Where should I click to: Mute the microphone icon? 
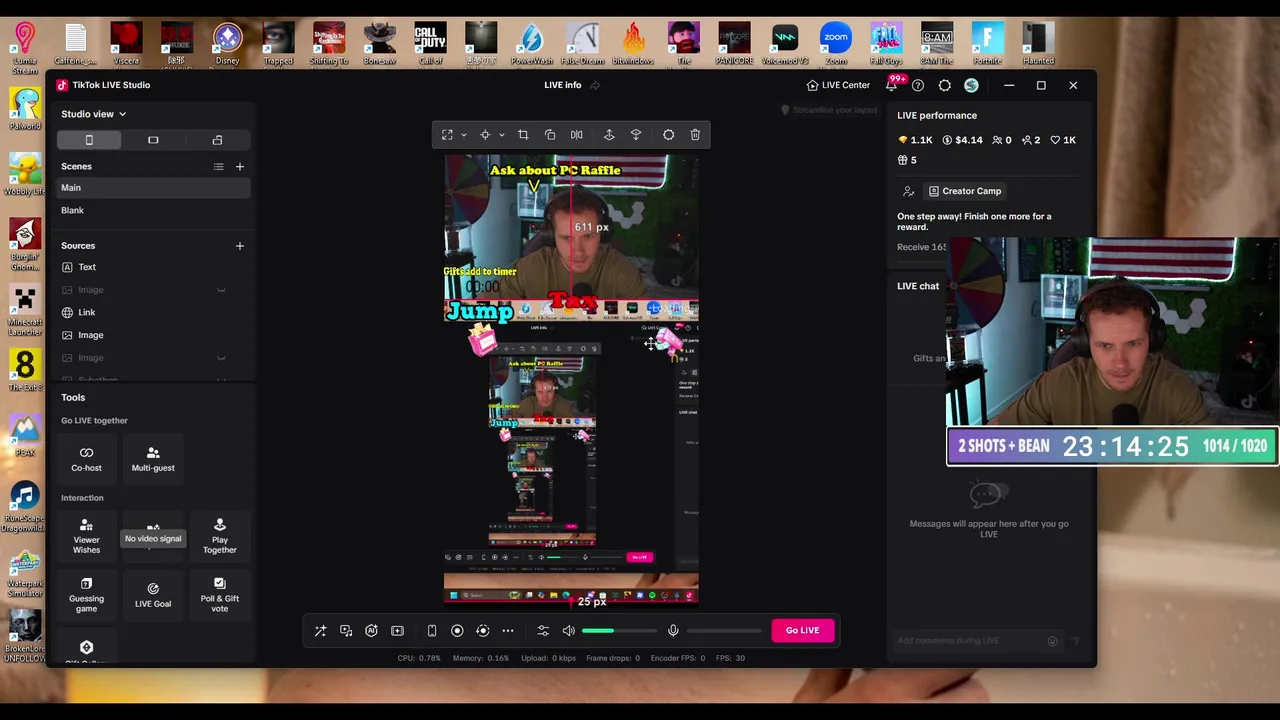point(673,631)
